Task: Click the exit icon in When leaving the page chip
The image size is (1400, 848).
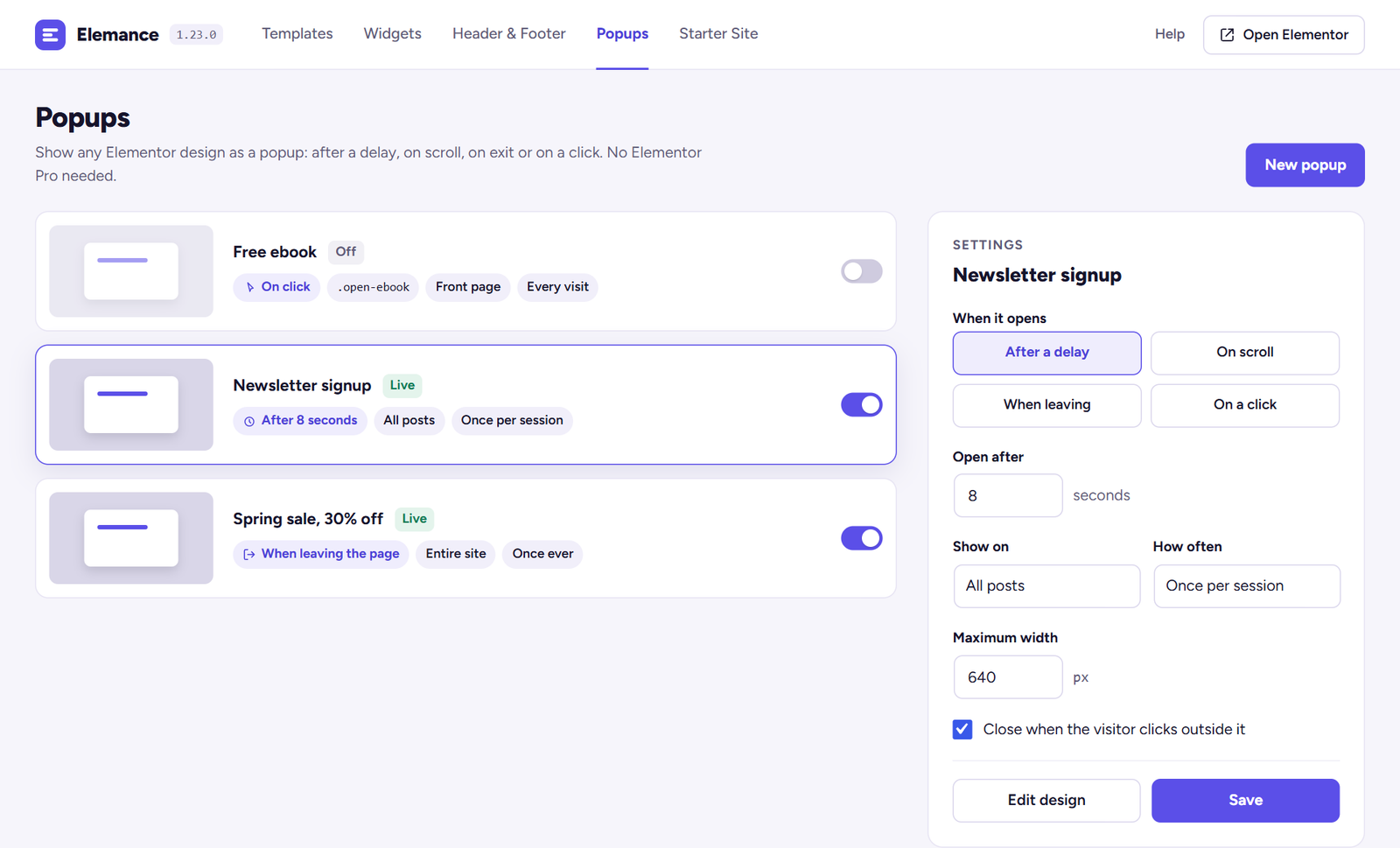Action: (249, 554)
